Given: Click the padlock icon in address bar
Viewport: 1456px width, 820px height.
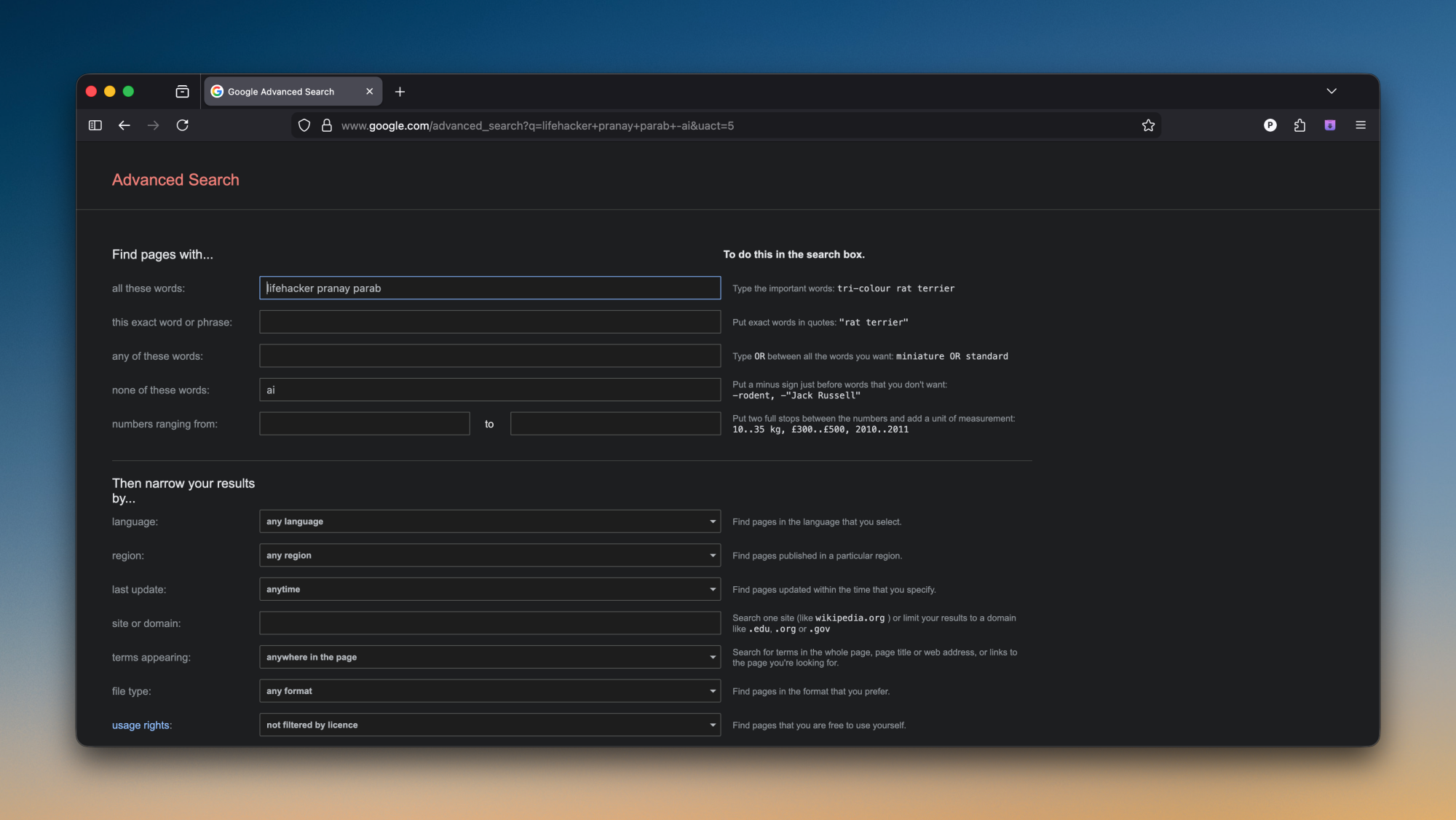Looking at the screenshot, I should coord(326,125).
